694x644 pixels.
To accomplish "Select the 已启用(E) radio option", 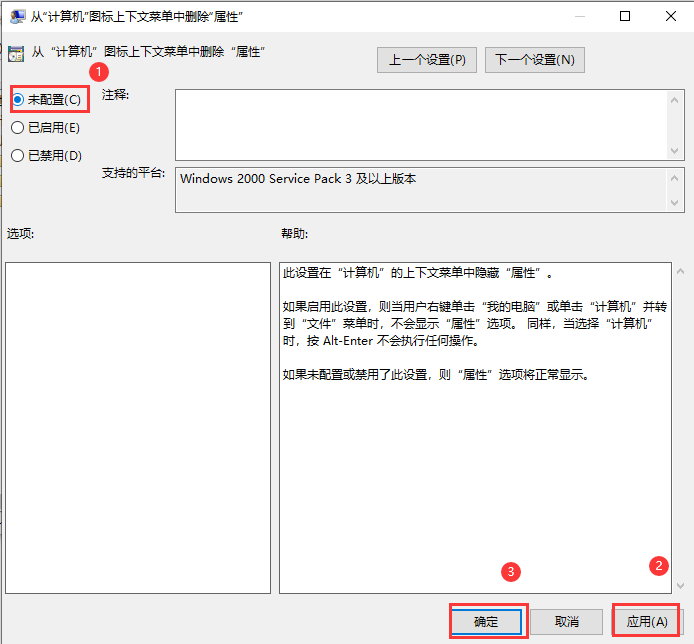I will point(46,128).
